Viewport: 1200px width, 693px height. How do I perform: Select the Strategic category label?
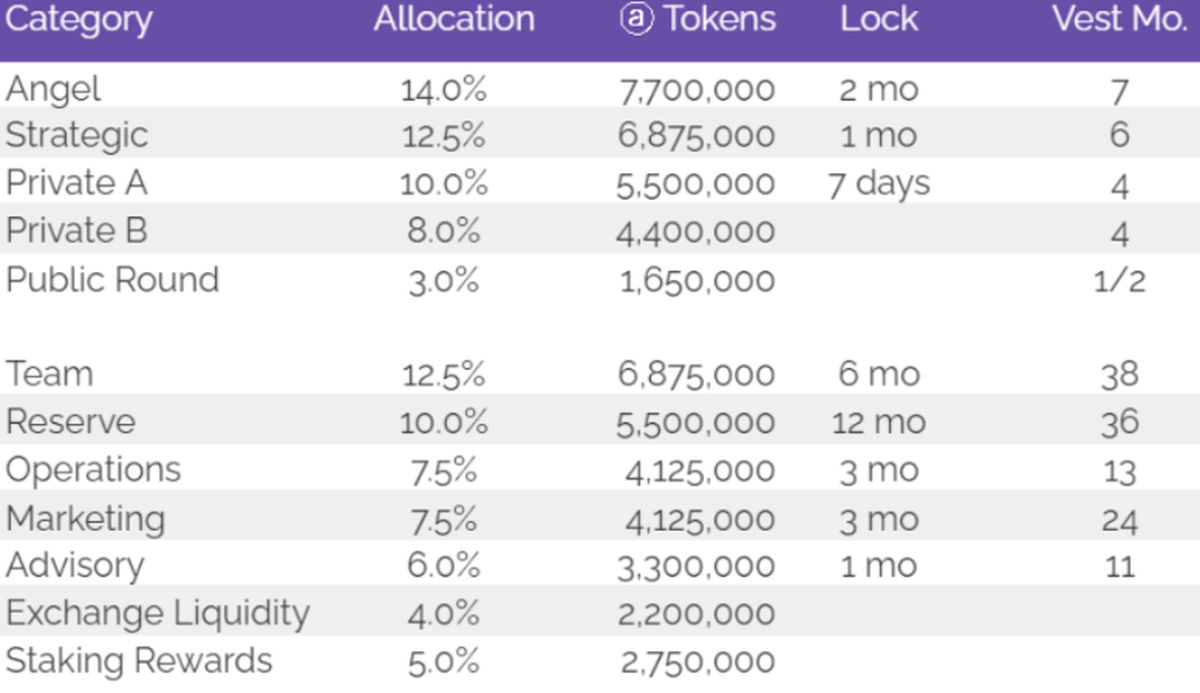[77, 136]
